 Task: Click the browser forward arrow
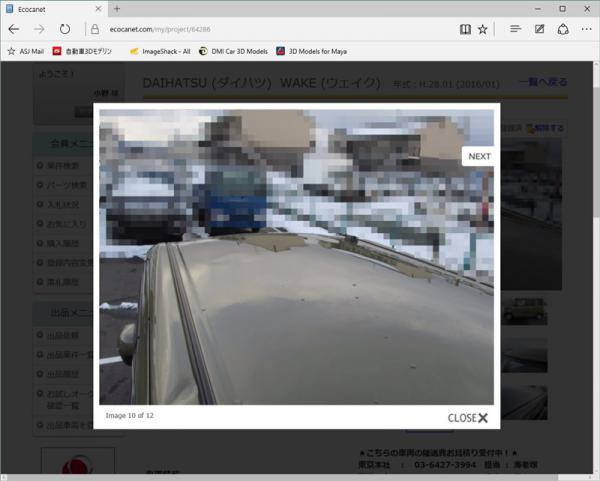click(39, 29)
